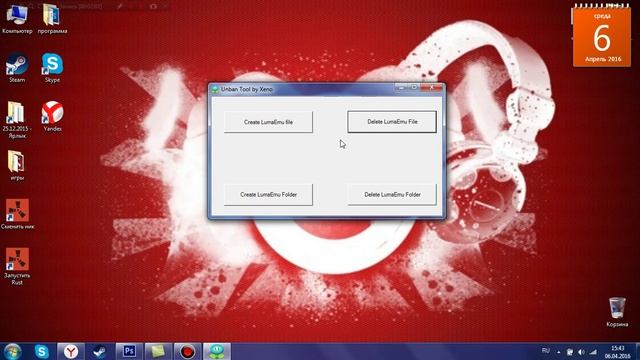Select the Steam desktop shortcut

(17, 68)
